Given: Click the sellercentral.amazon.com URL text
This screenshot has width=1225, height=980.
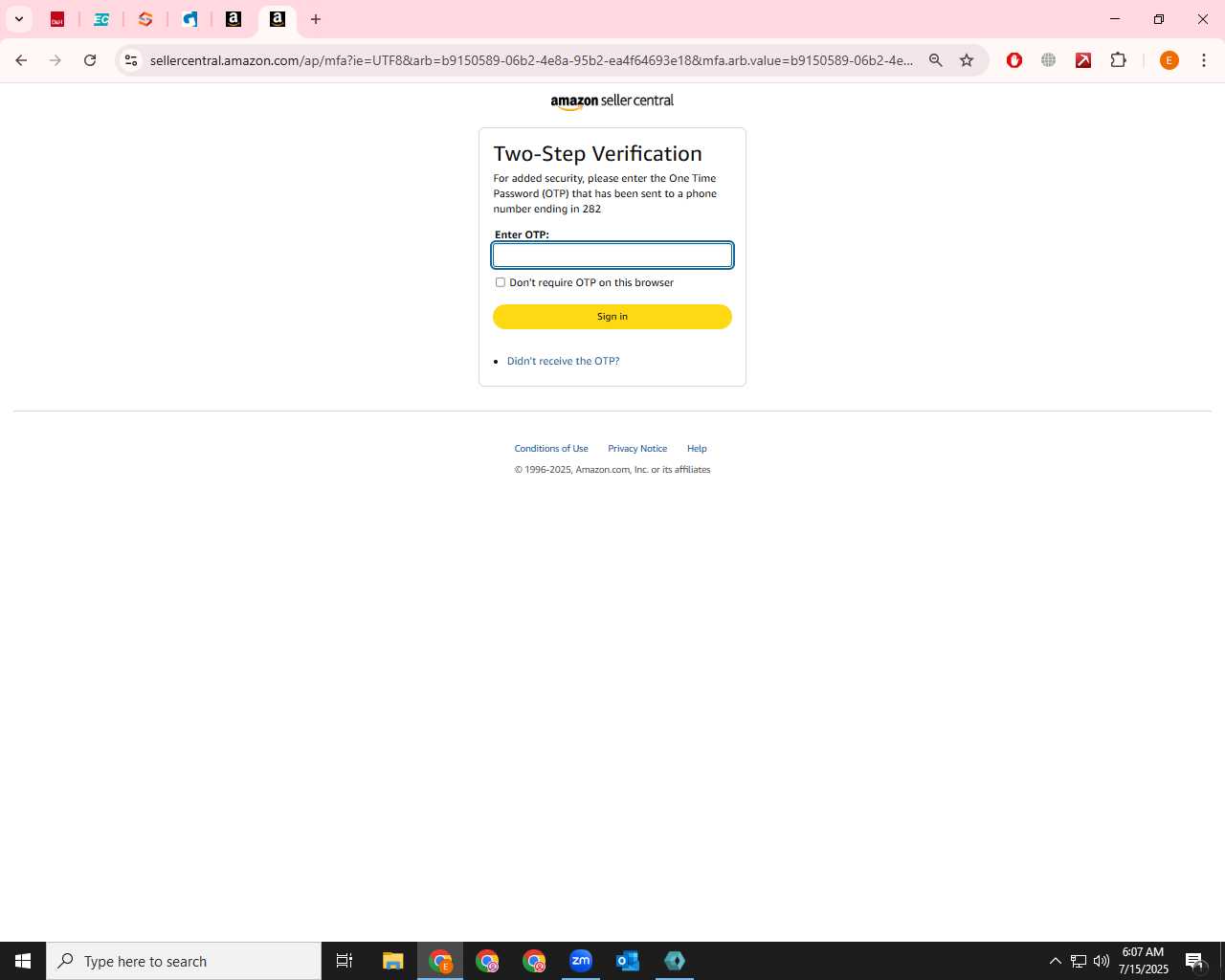Looking at the screenshot, I should click(531, 60).
